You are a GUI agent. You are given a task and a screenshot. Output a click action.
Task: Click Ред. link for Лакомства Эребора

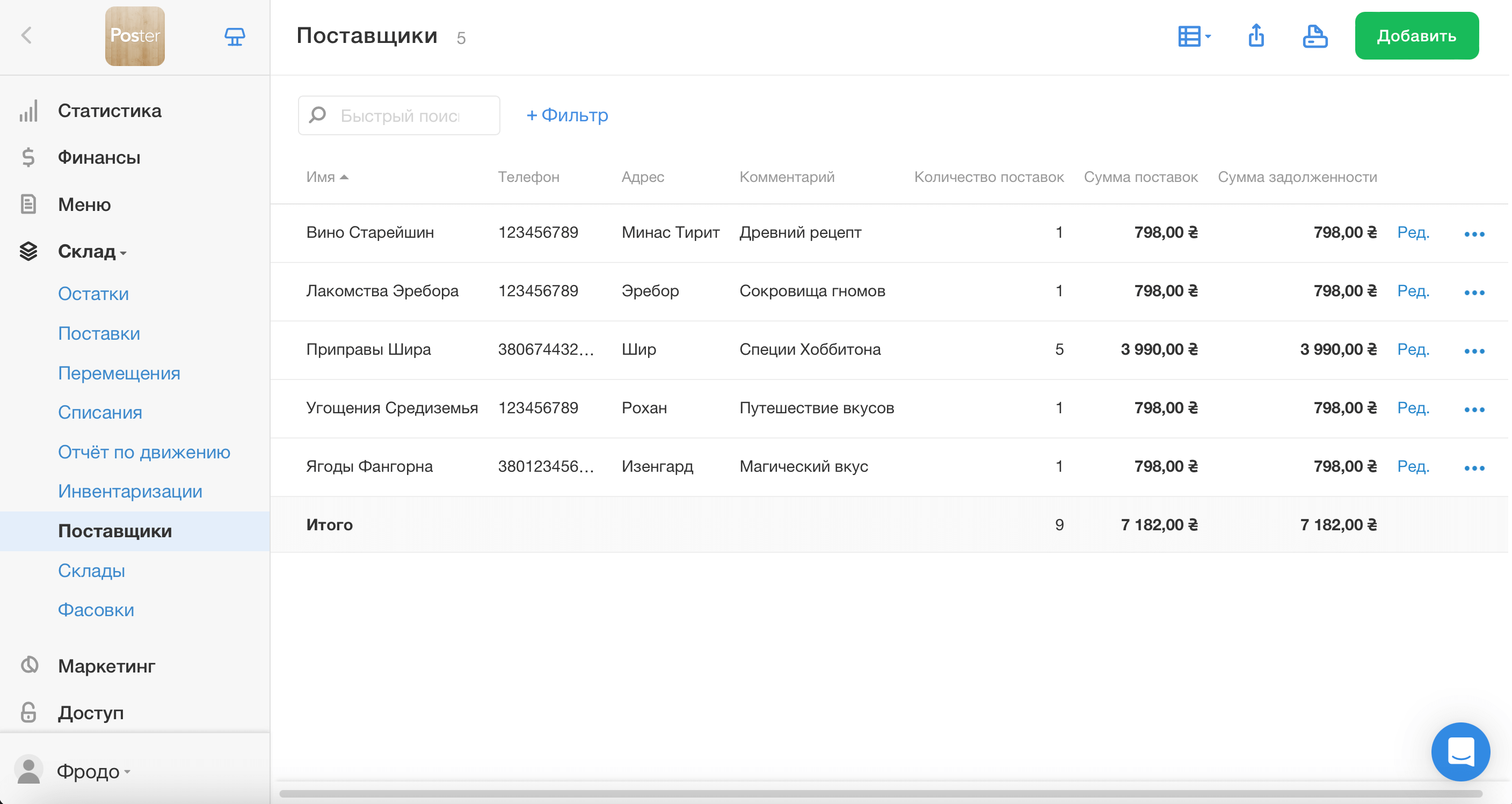coord(1412,290)
